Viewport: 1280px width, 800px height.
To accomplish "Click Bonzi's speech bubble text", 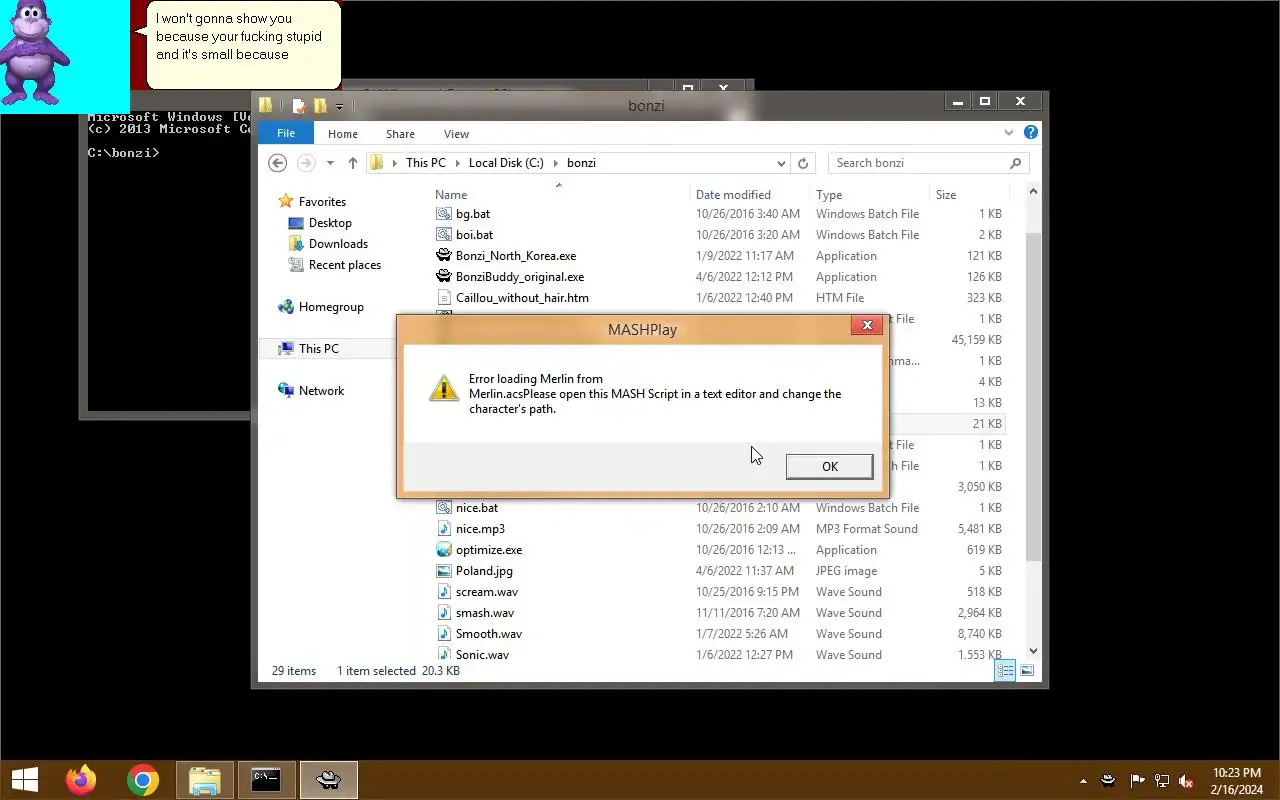I will pyautogui.click(x=239, y=36).
